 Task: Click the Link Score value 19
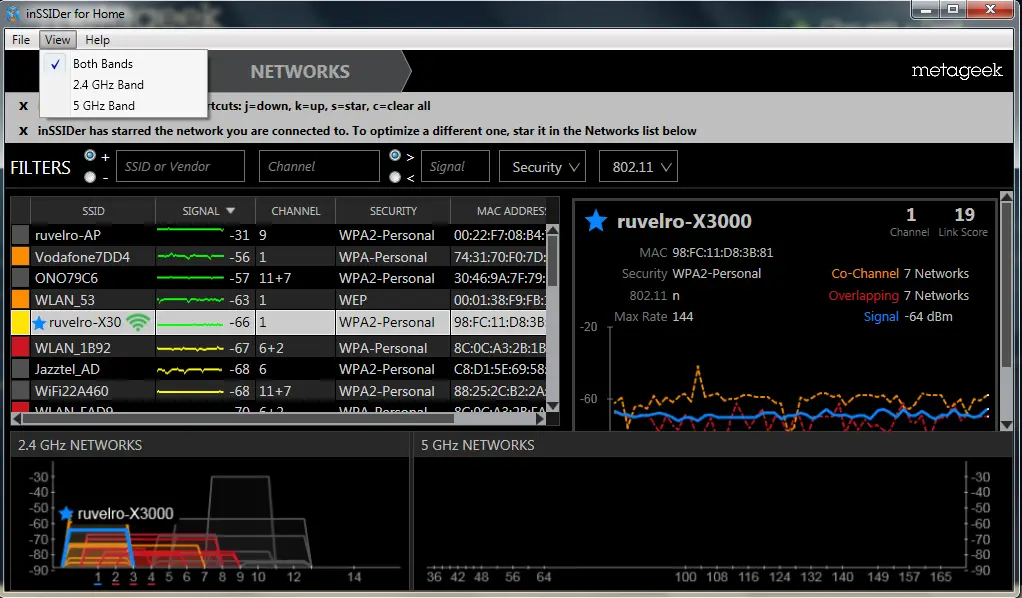pos(965,215)
